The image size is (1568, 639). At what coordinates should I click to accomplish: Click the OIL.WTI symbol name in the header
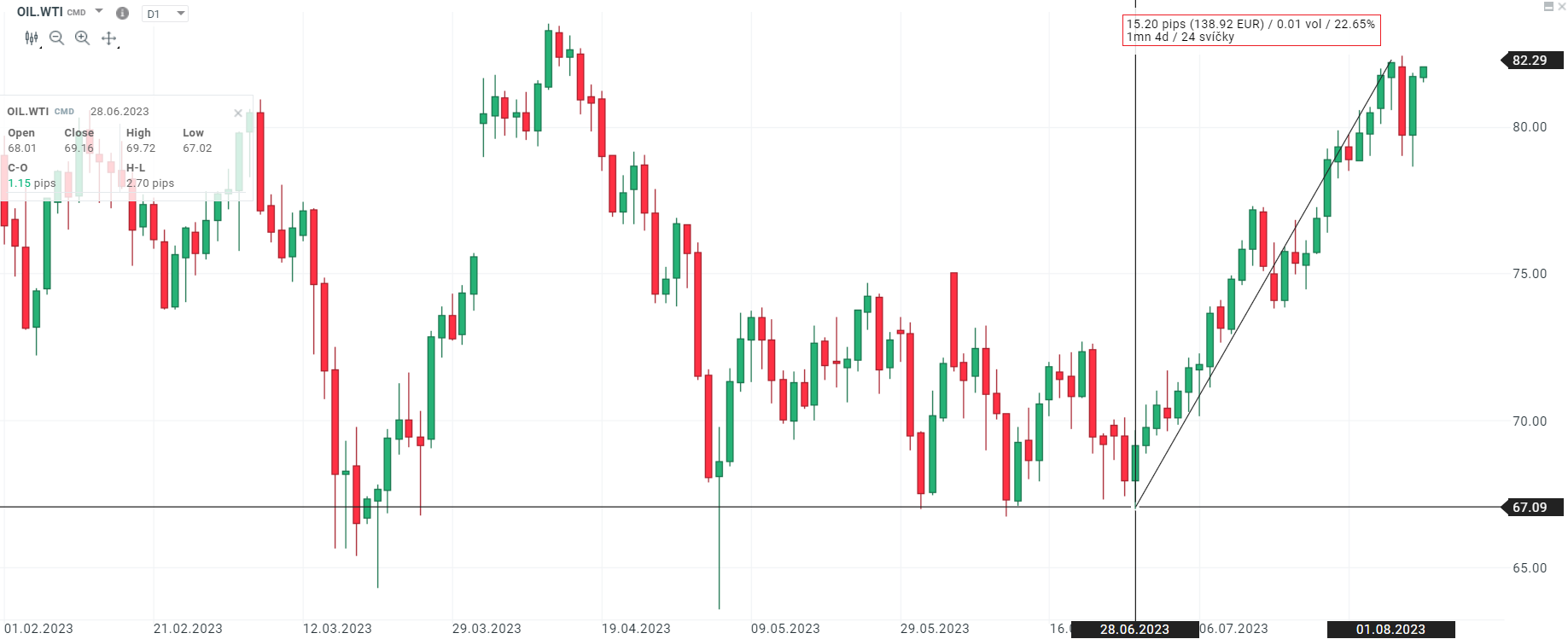[x=39, y=12]
